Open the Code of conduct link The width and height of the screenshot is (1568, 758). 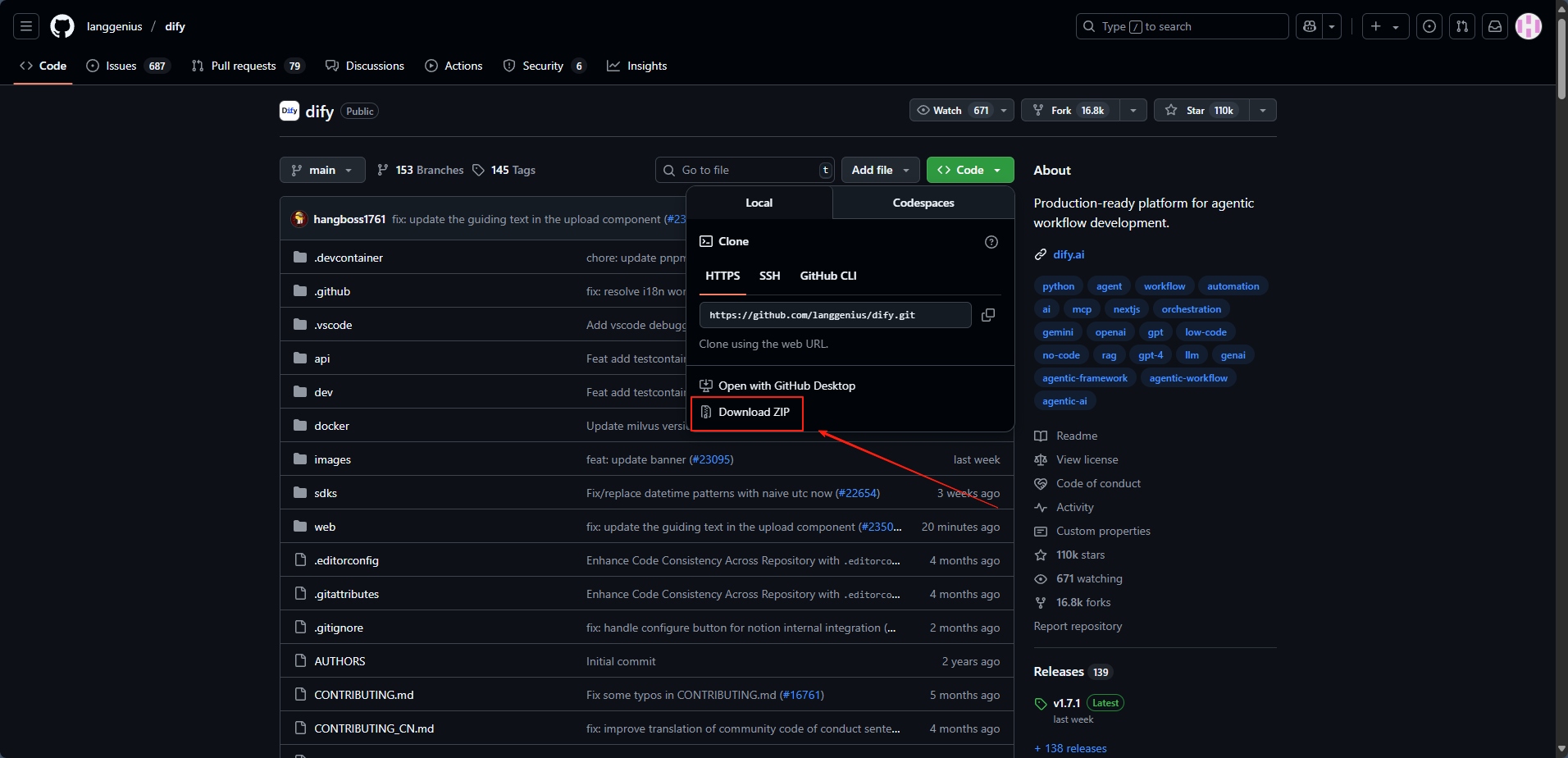click(x=1098, y=483)
